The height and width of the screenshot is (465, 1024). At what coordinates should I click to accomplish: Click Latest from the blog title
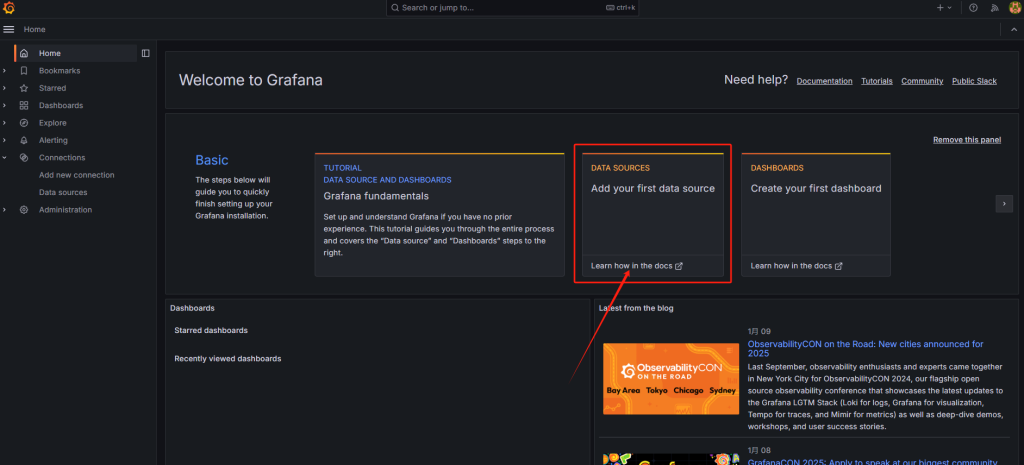point(636,308)
